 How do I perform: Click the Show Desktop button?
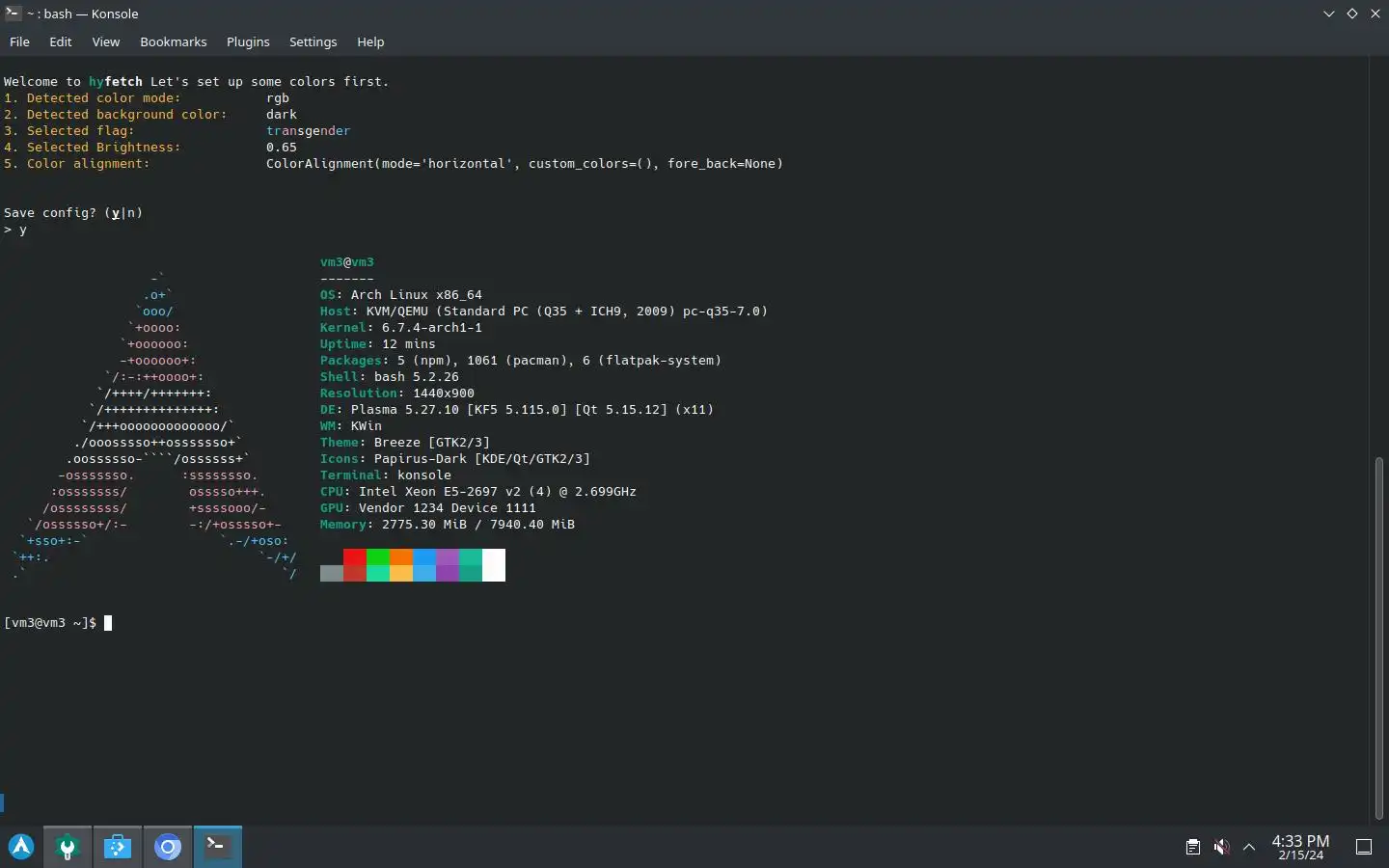pos(1364,847)
